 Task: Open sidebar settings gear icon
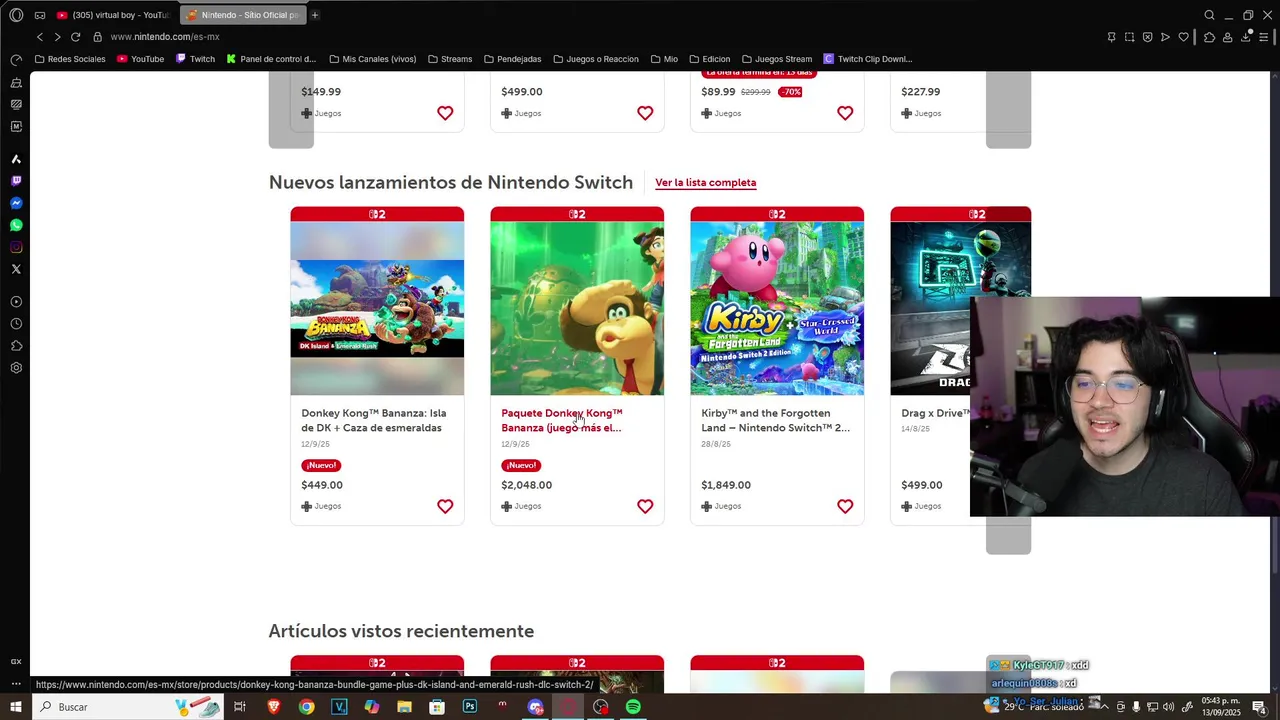[x=16, y=368]
